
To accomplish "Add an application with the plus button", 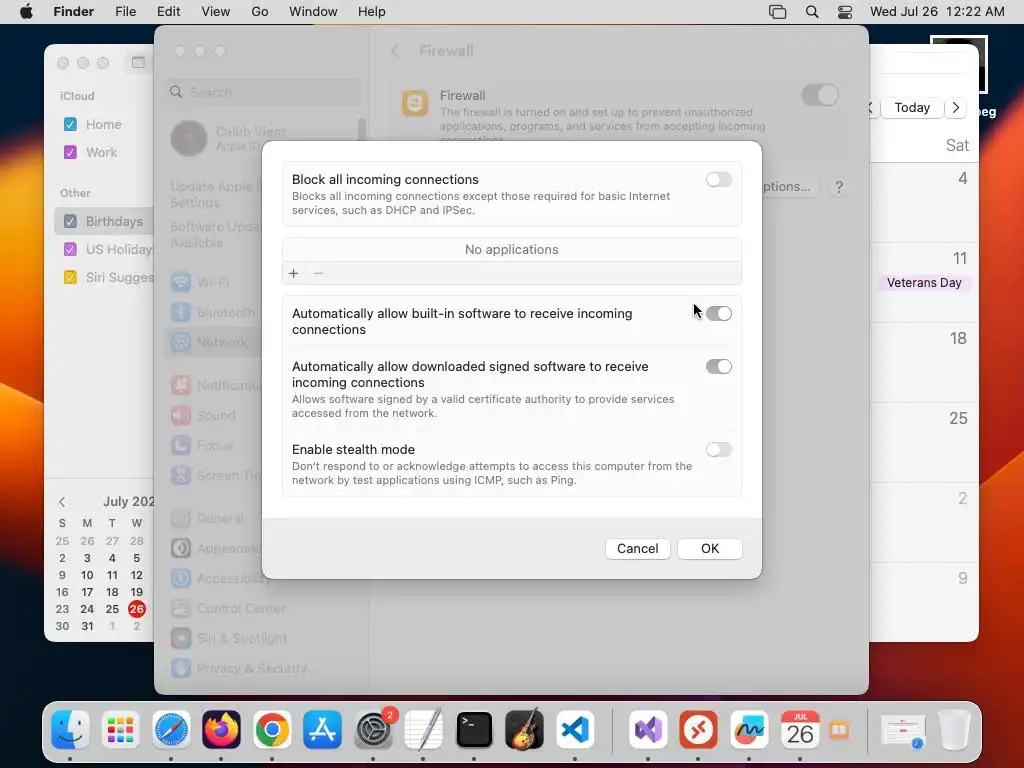I will click(294, 273).
